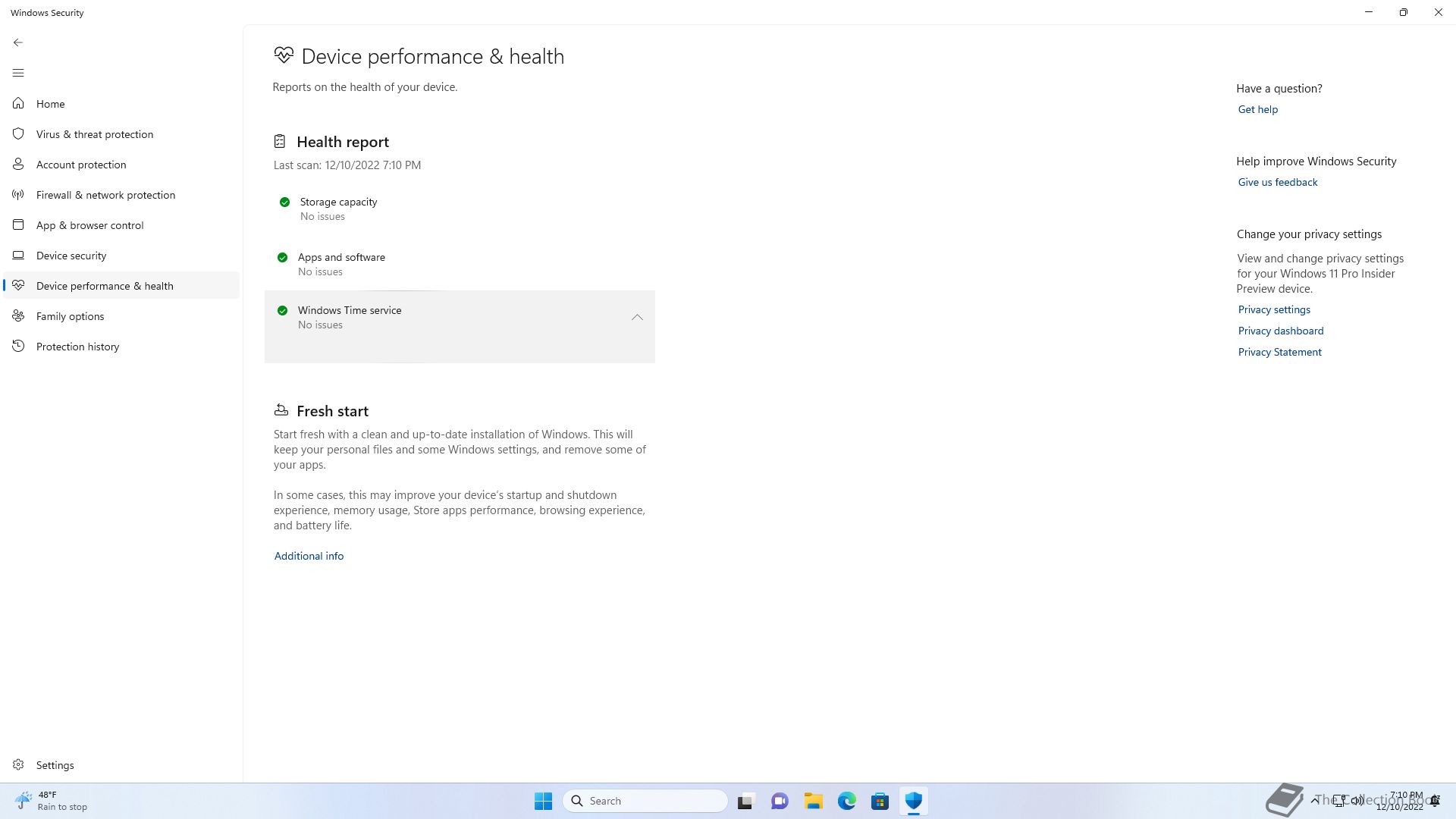Open Task View from the taskbar
Image resolution: width=1456 pixels, height=819 pixels.
746,801
